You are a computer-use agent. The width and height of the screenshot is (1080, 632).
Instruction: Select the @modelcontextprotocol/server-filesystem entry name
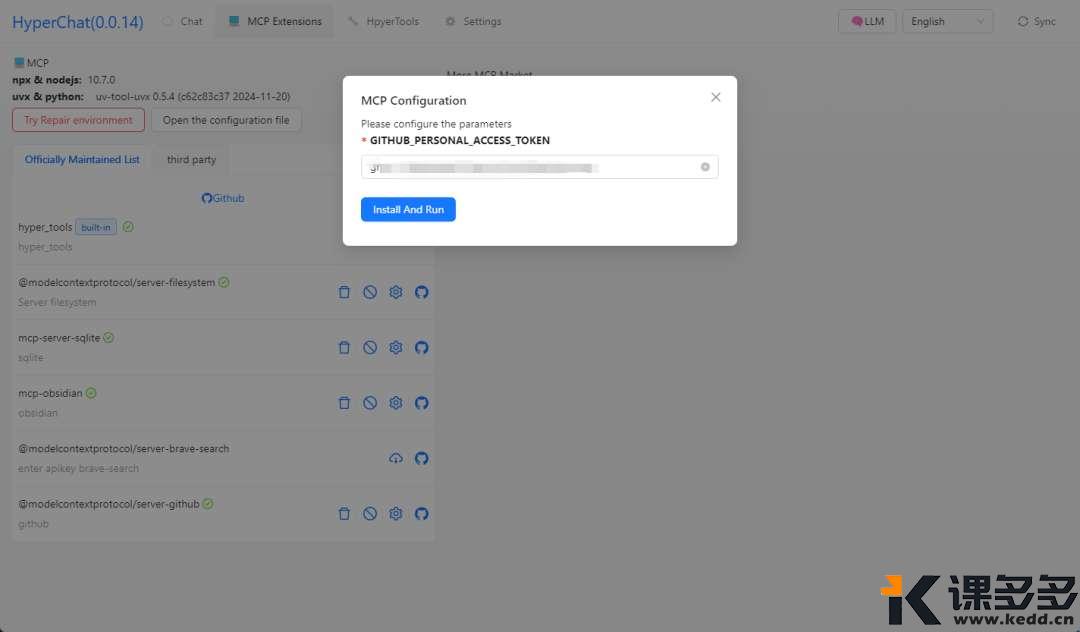116,282
